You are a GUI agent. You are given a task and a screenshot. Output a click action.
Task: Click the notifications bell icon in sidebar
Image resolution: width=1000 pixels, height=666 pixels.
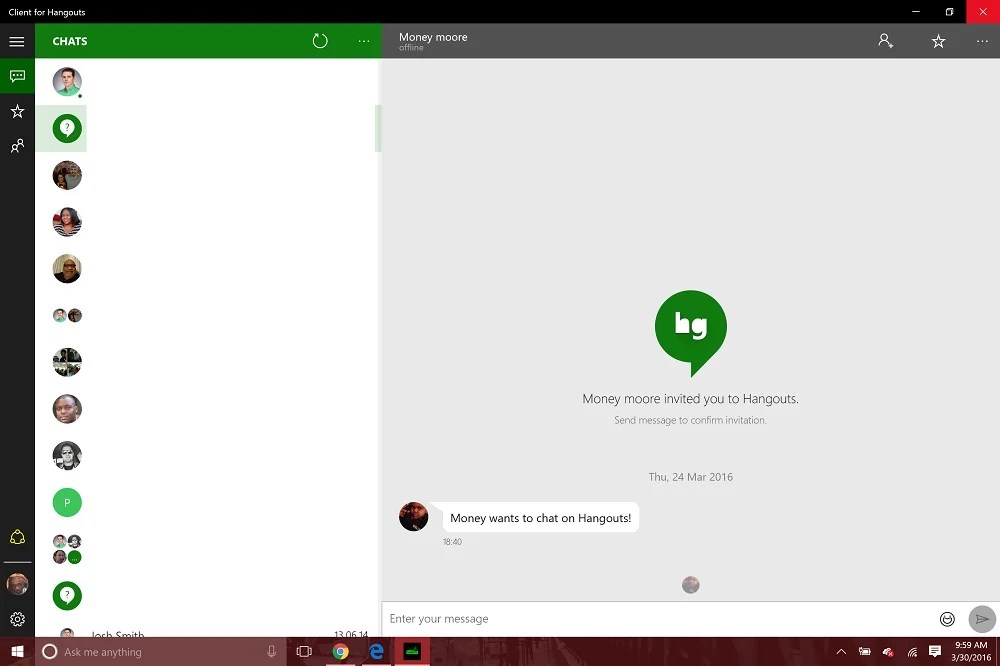(x=17, y=537)
